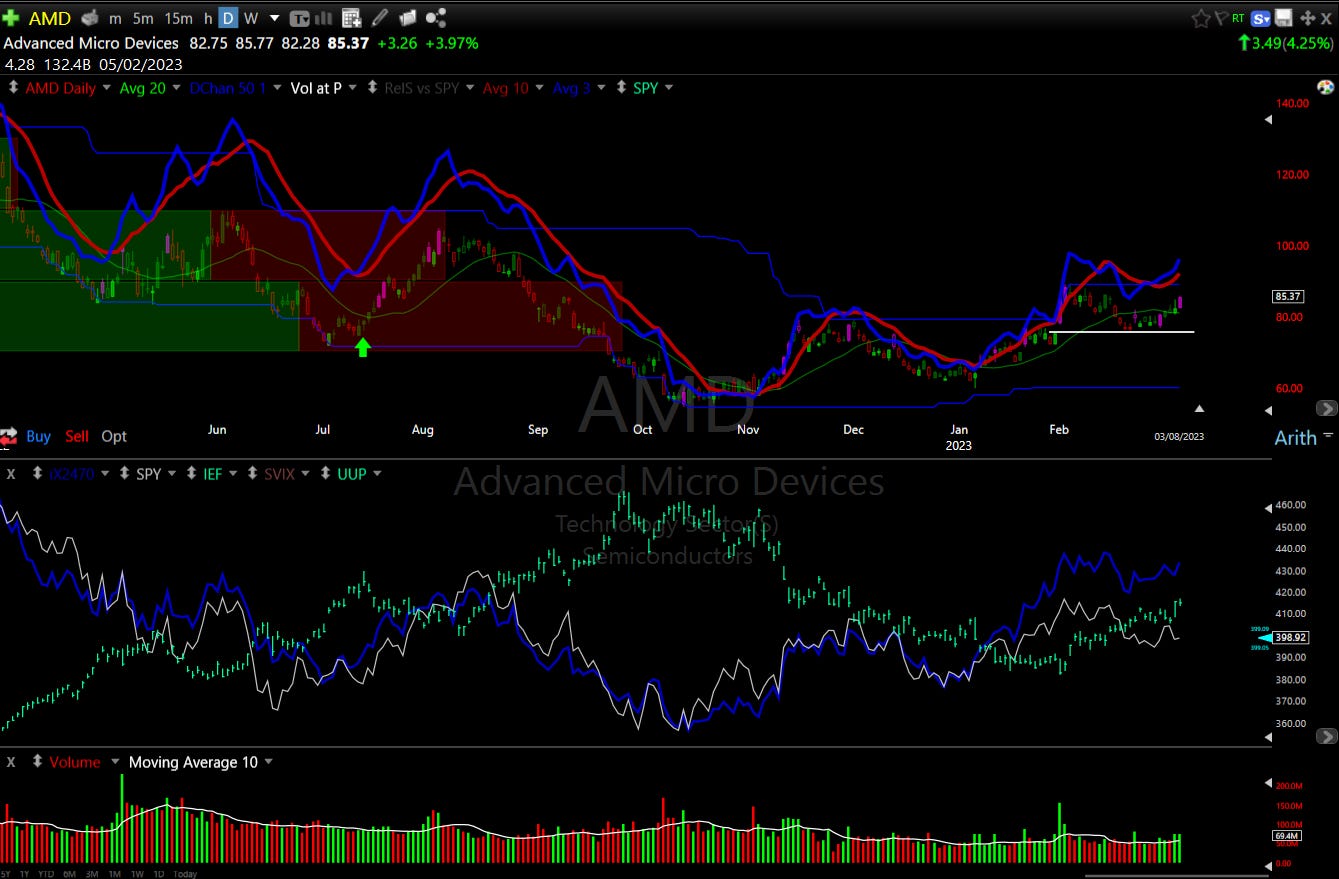Click the star favorite icon
Screen dimensions: 1339x879
(x=1200, y=18)
